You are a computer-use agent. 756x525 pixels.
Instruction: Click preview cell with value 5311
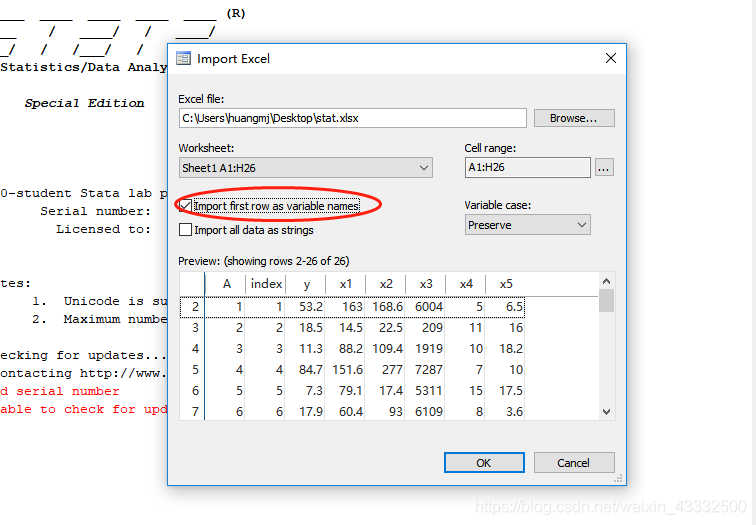point(425,390)
